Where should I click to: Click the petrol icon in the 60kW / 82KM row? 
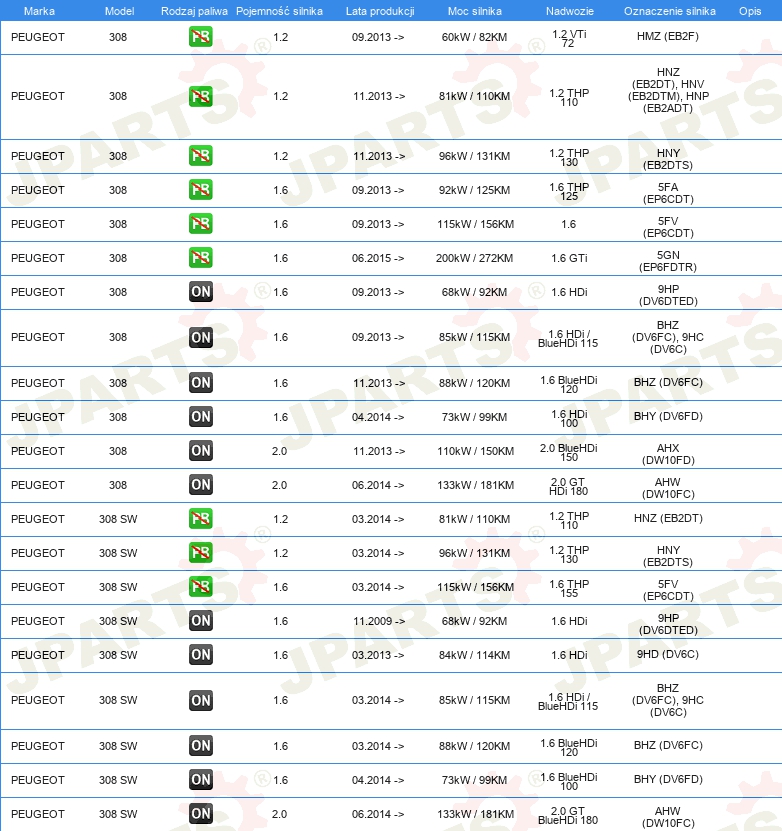[201, 37]
